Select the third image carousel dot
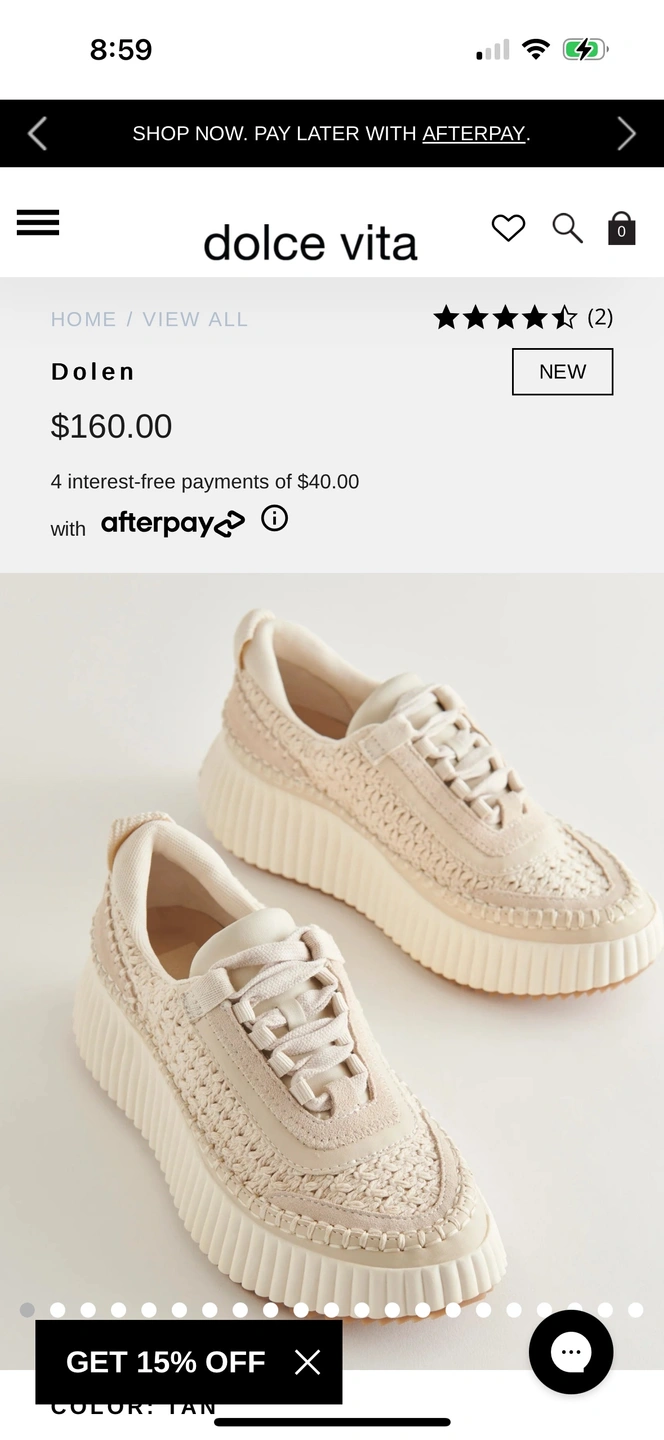The height and width of the screenshot is (1440, 664). coord(88,1310)
